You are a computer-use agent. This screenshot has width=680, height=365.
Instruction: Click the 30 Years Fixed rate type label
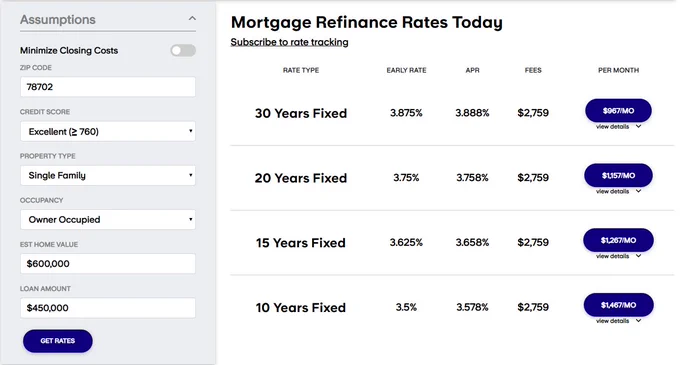tap(301, 113)
